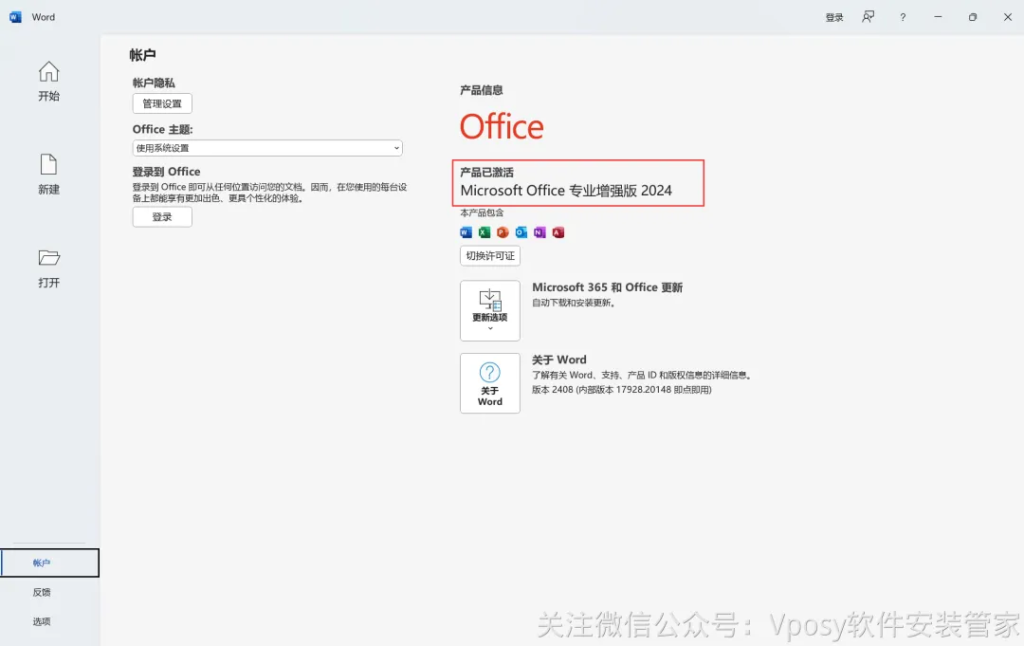Click the Word product icon under 本产品包含

[466, 233]
